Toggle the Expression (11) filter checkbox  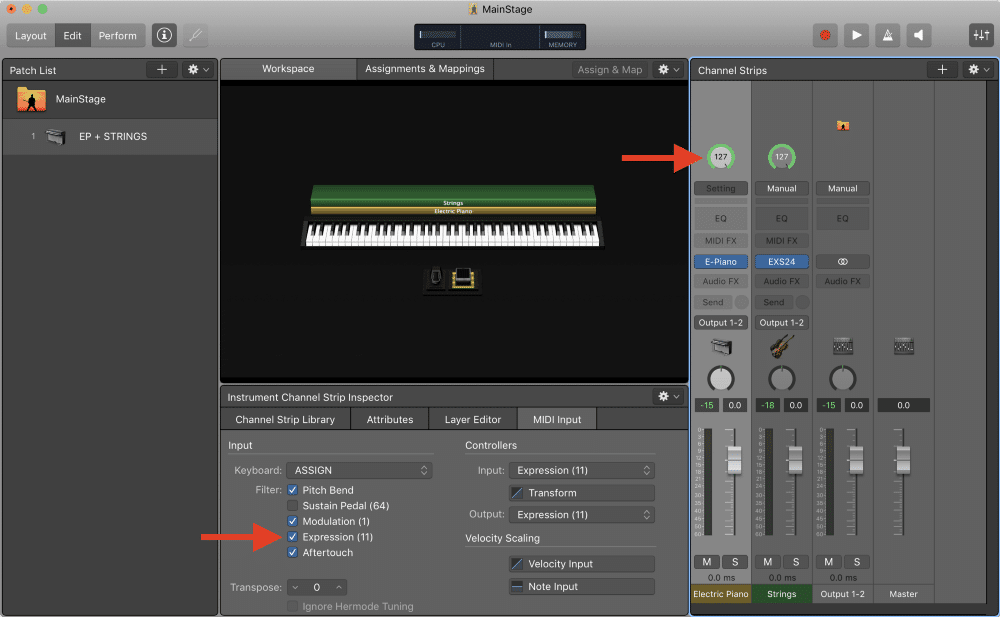pos(293,537)
